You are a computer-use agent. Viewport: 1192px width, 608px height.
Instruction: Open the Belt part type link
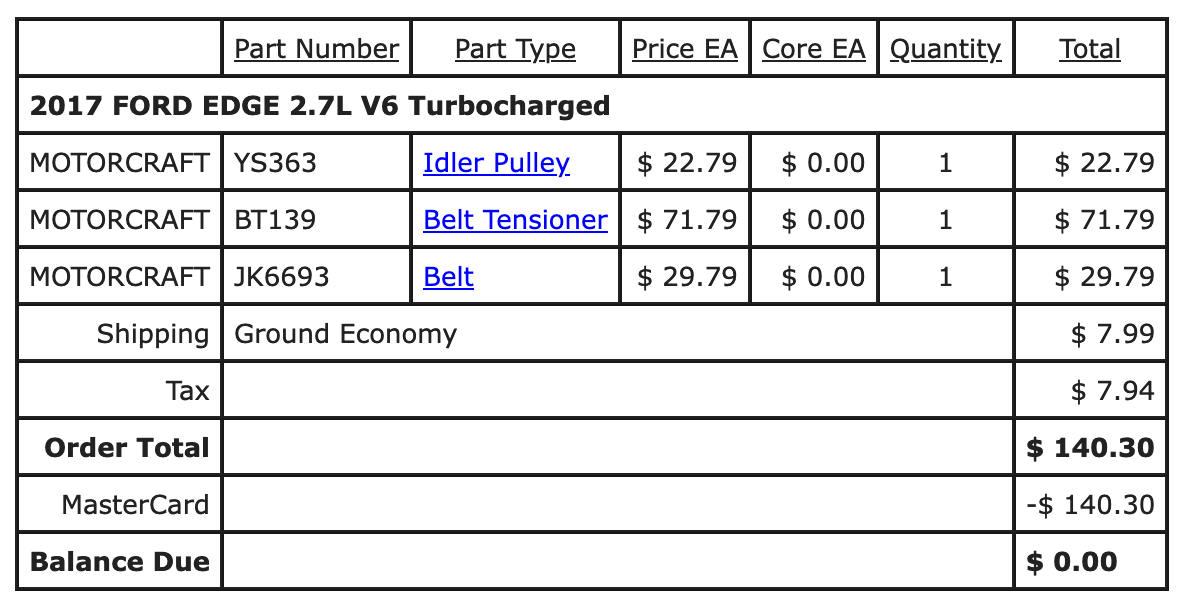tap(449, 277)
